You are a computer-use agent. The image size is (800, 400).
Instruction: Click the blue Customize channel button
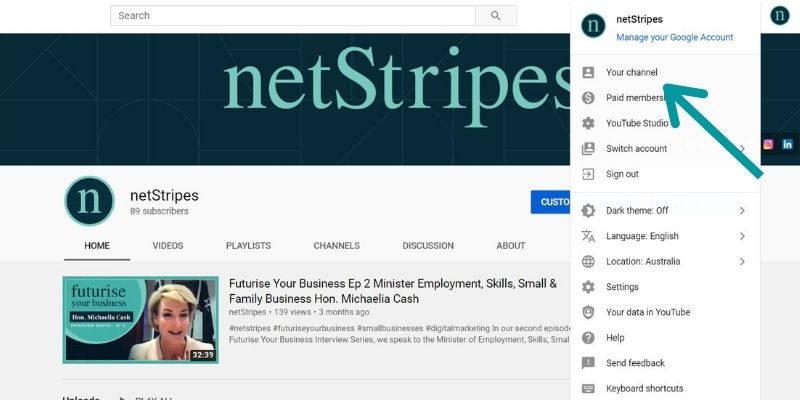coord(551,202)
